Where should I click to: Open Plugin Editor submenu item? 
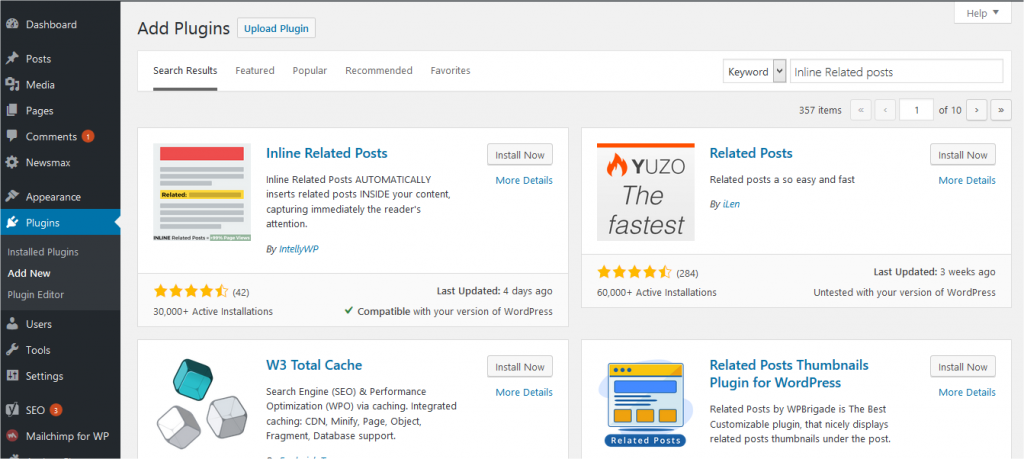[36, 294]
